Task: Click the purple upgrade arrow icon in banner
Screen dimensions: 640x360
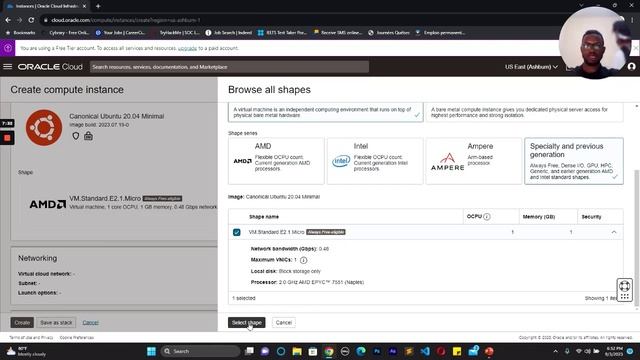Action: [7, 48]
